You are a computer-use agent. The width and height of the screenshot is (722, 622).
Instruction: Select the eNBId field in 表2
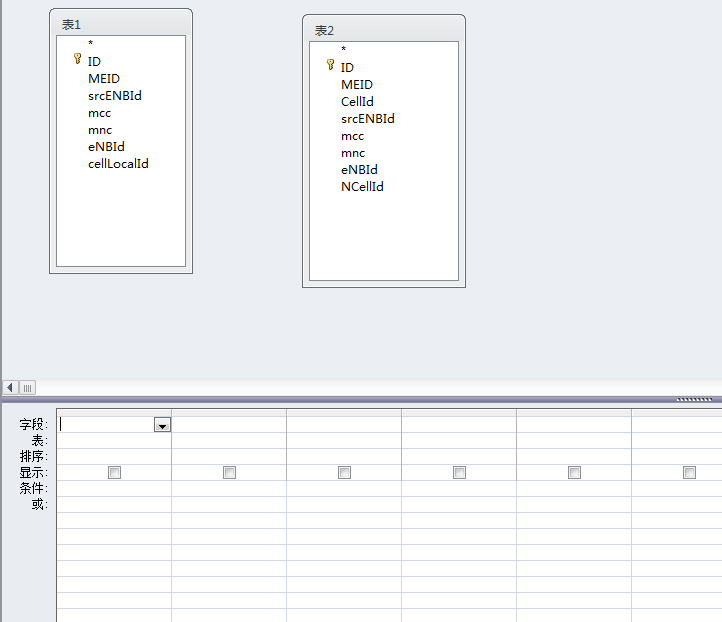[x=359, y=170]
